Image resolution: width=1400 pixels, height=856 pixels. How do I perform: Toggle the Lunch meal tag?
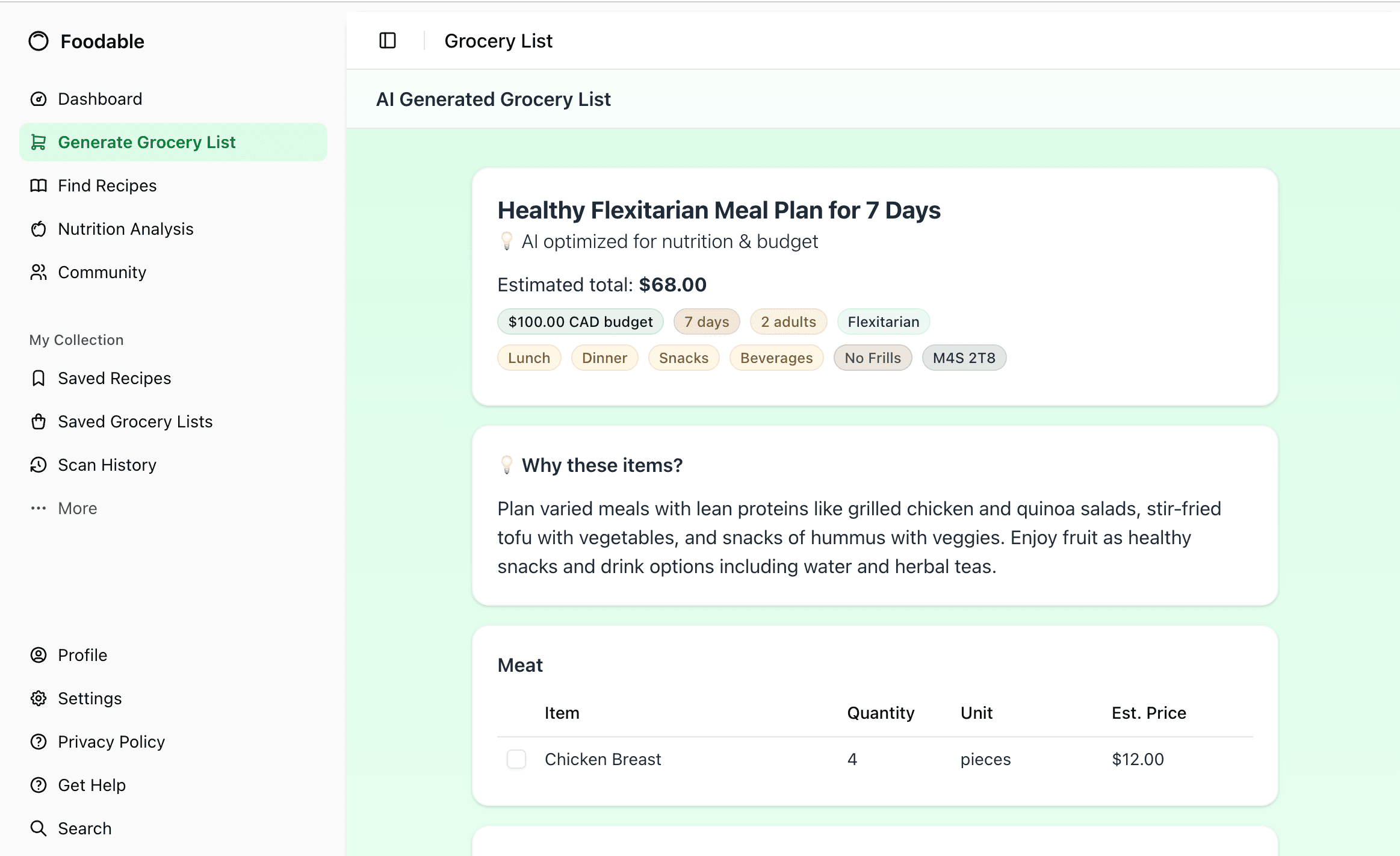coord(529,357)
